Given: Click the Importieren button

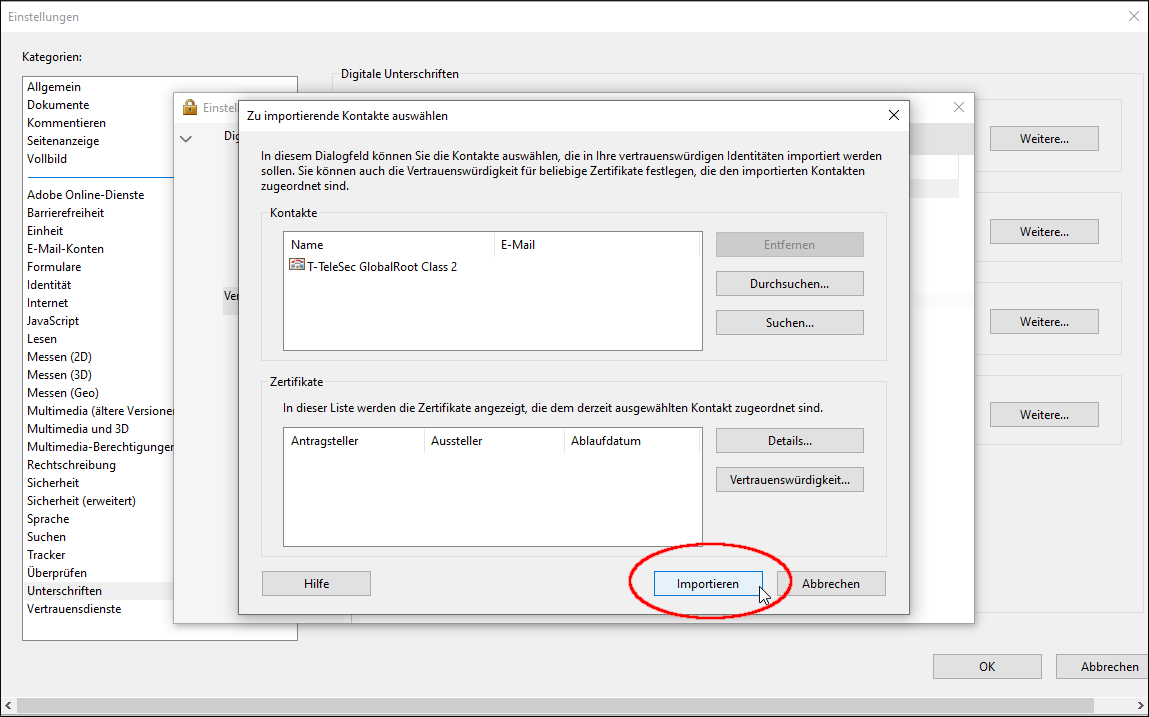Looking at the screenshot, I should pos(708,584).
